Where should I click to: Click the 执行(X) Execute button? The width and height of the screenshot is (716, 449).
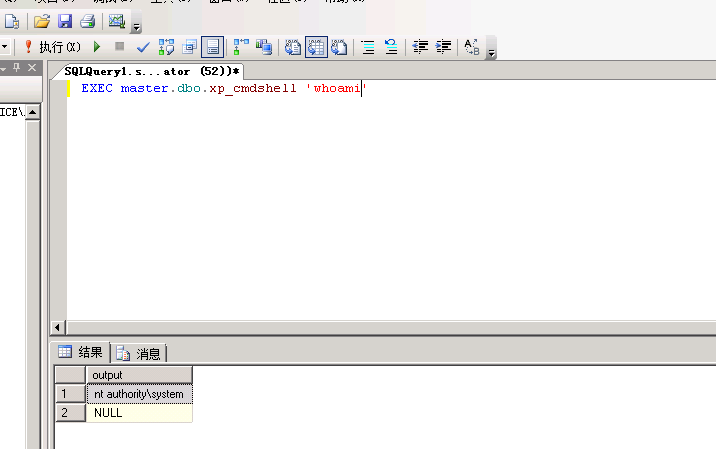coord(53,47)
